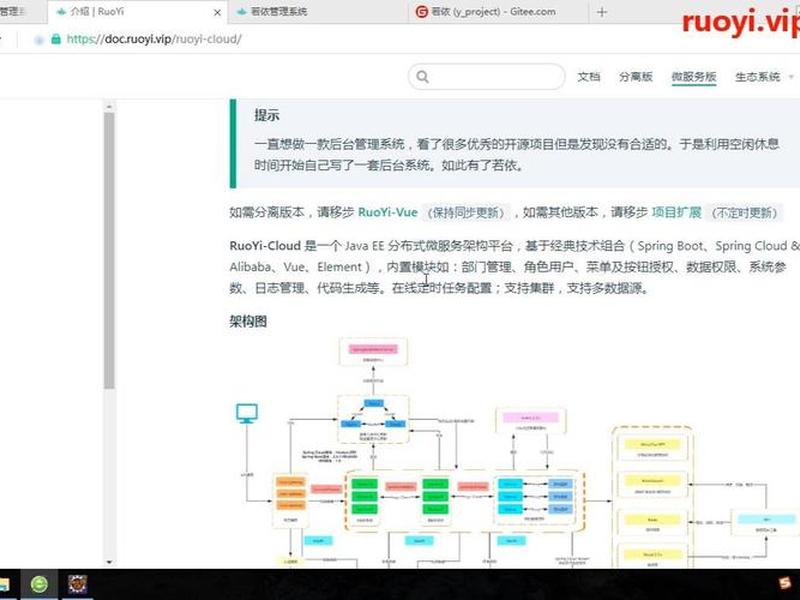Click the sidebar scrollbar thumb
Screen dimensions: 800x600
109,251
